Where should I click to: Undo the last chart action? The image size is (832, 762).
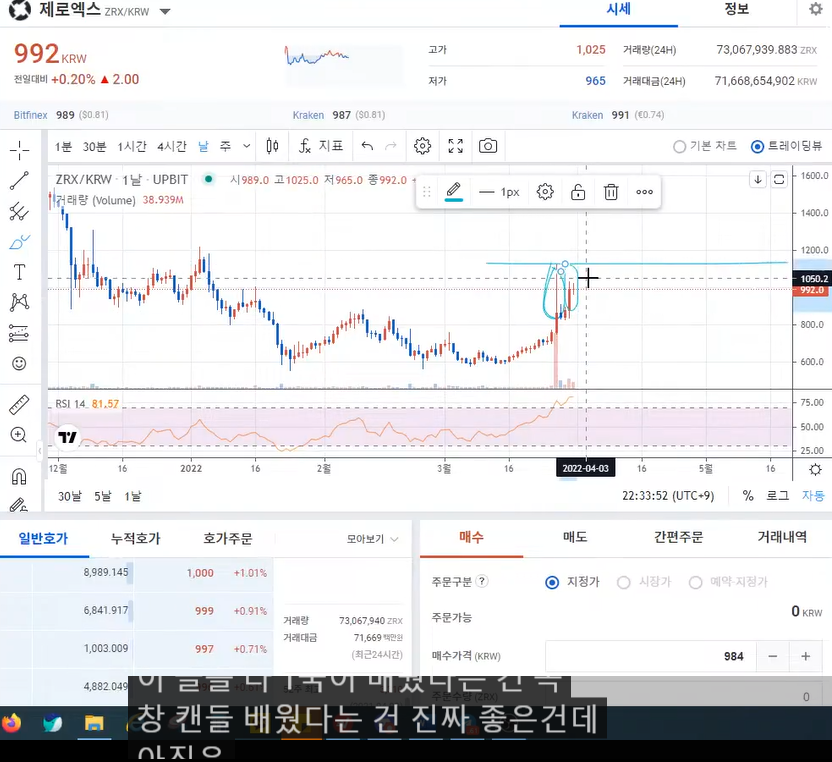pyautogui.click(x=367, y=146)
